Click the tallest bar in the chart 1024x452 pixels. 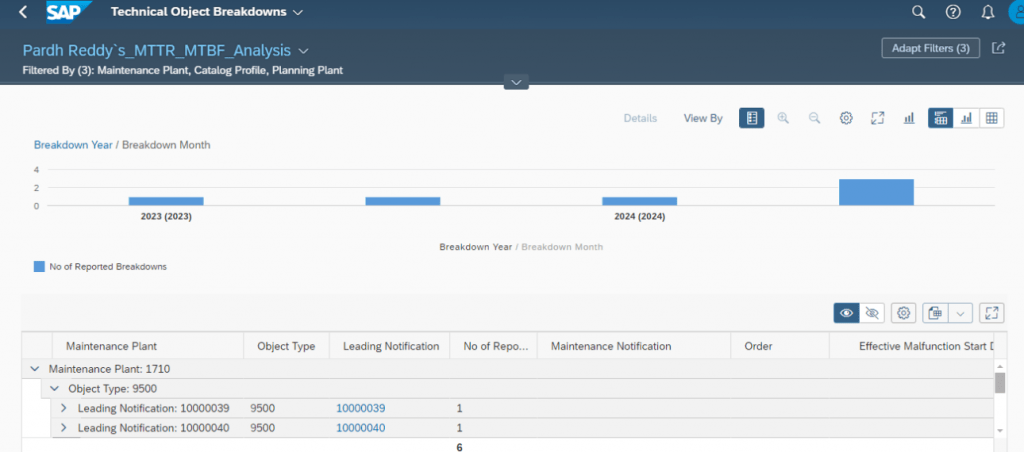[x=876, y=192]
